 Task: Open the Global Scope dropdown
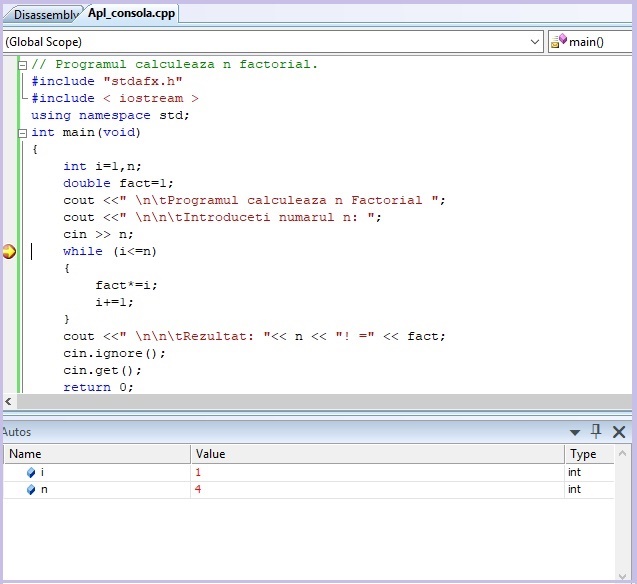coord(536,42)
